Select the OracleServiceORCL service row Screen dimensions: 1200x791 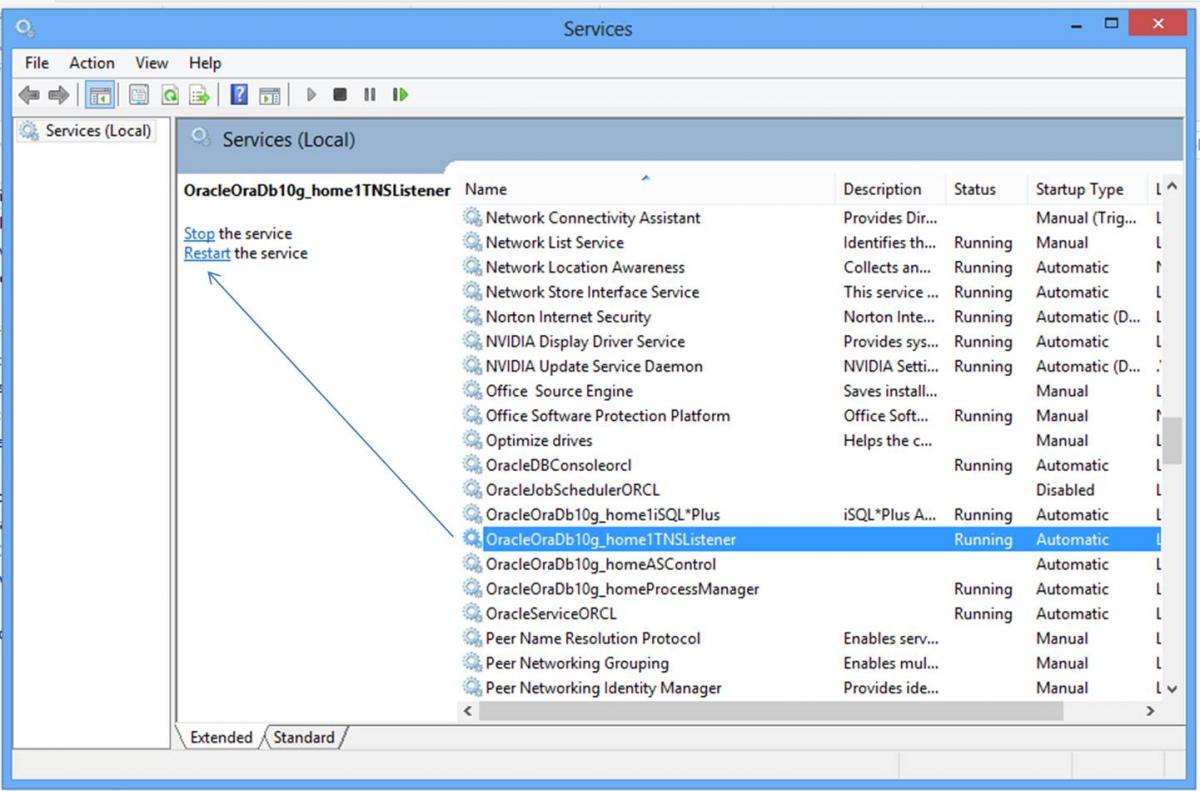[551, 614]
